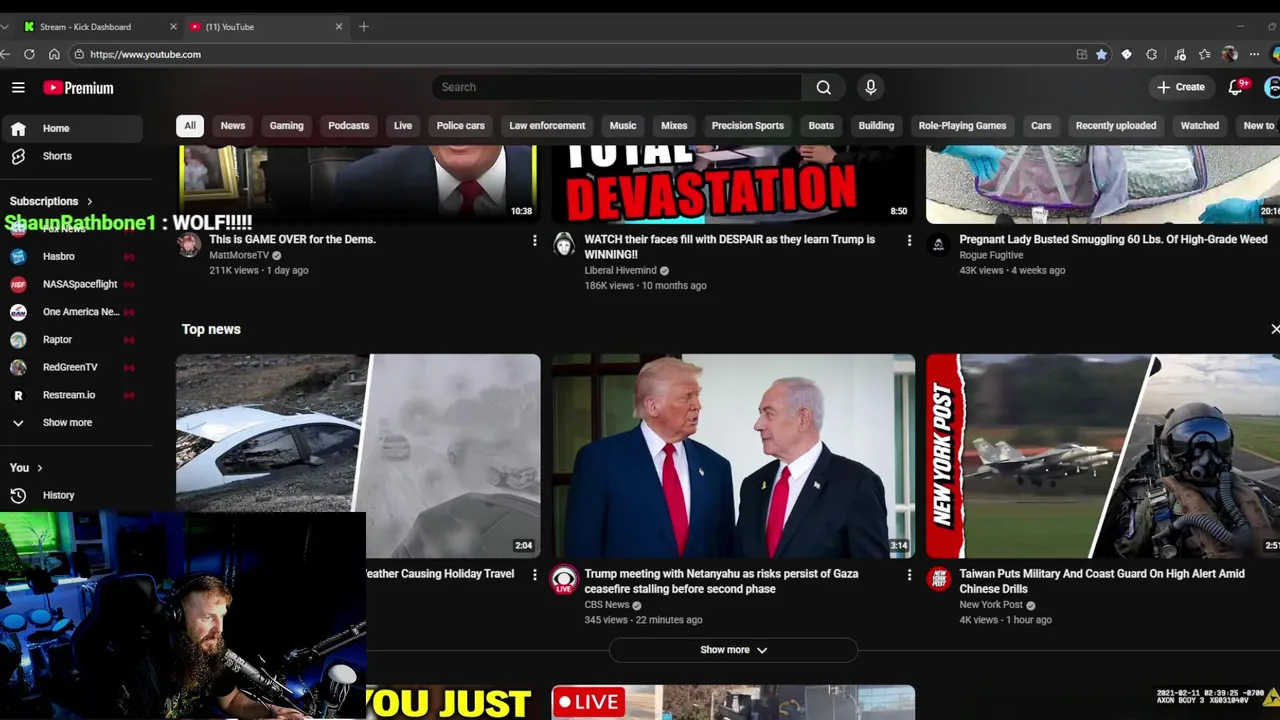Select the Law enforcement filter chip
1280x720 pixels.
coord(547,126)
